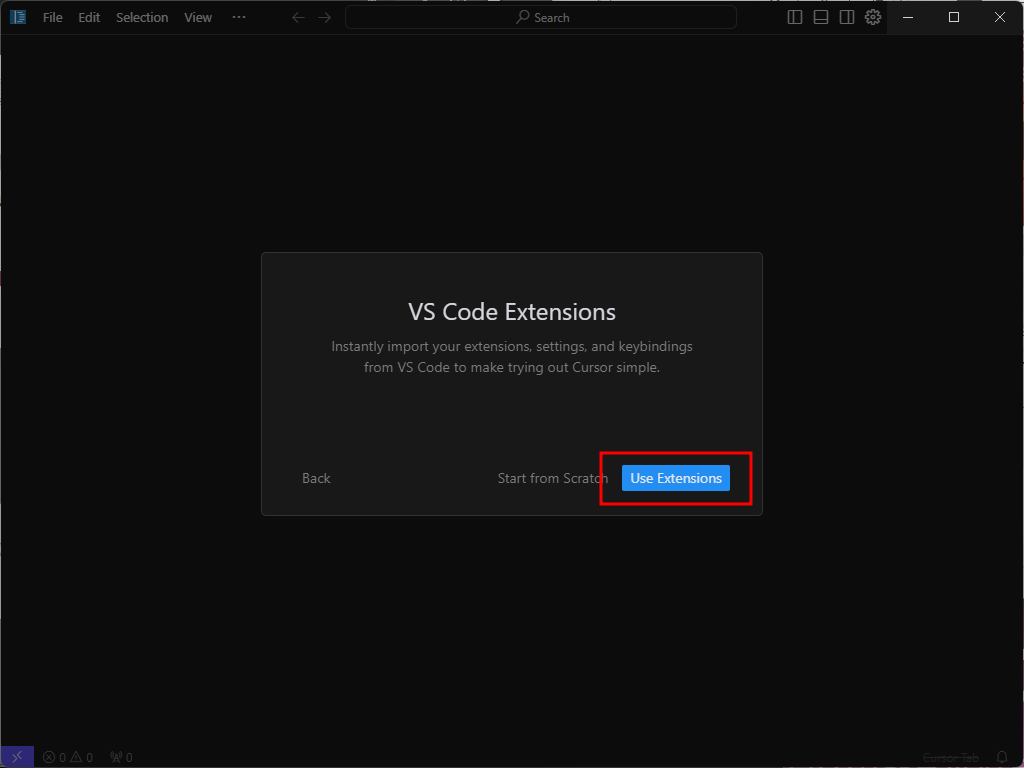This screenshot has width=1024, height=768.
Task: Click Cursor Tab in status bar
Action: 951,758
